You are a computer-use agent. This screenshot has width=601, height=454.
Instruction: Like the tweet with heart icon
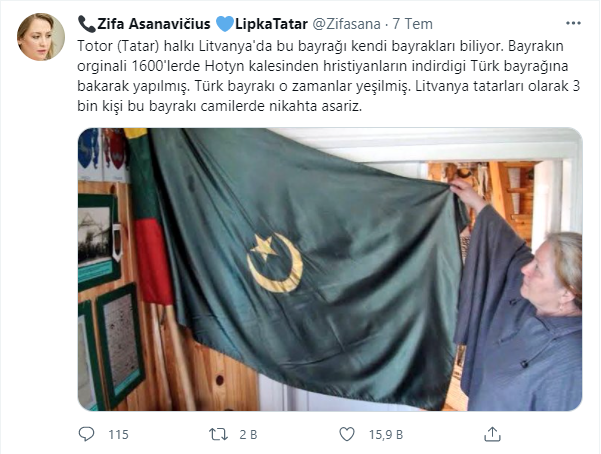347,434
